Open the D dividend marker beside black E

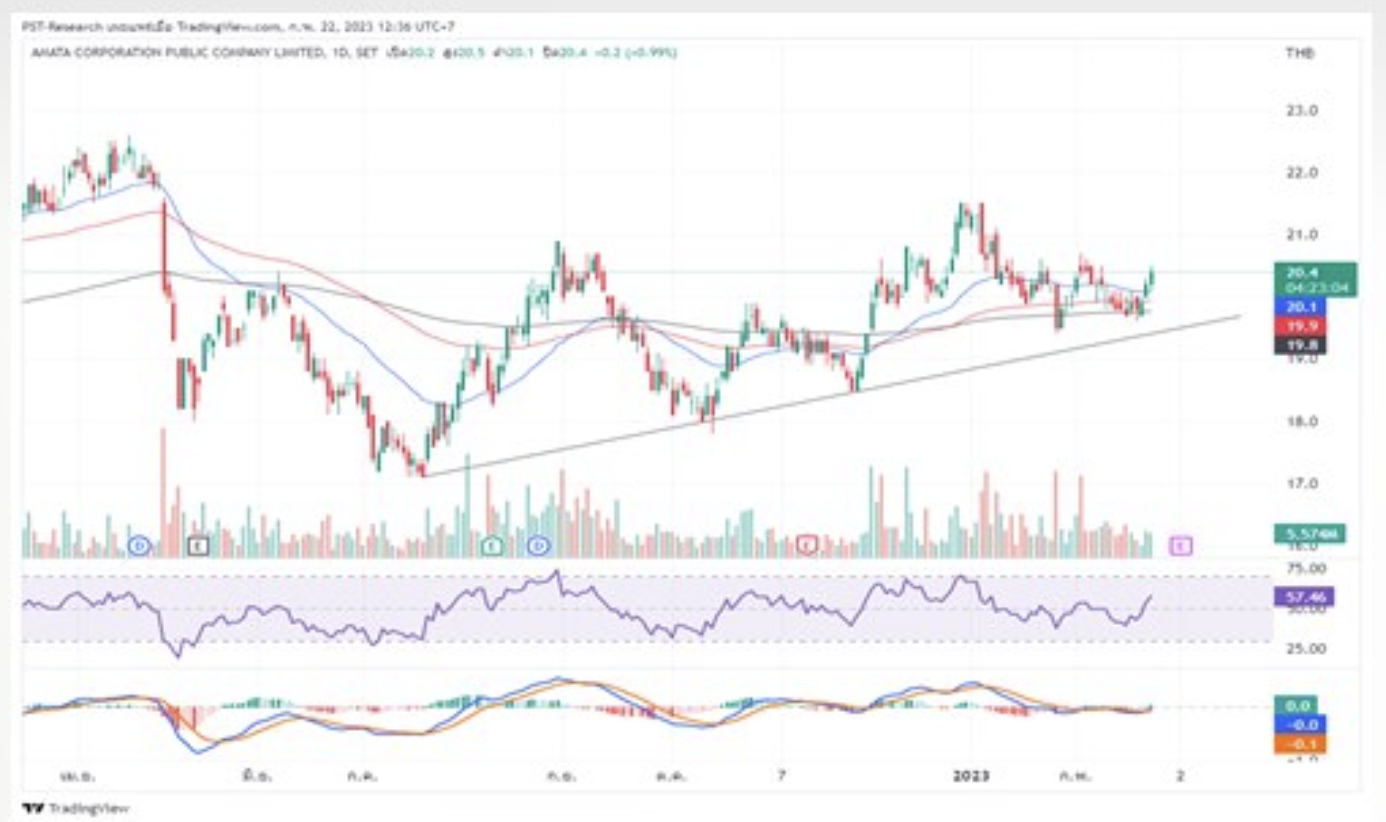coord(139,545)
